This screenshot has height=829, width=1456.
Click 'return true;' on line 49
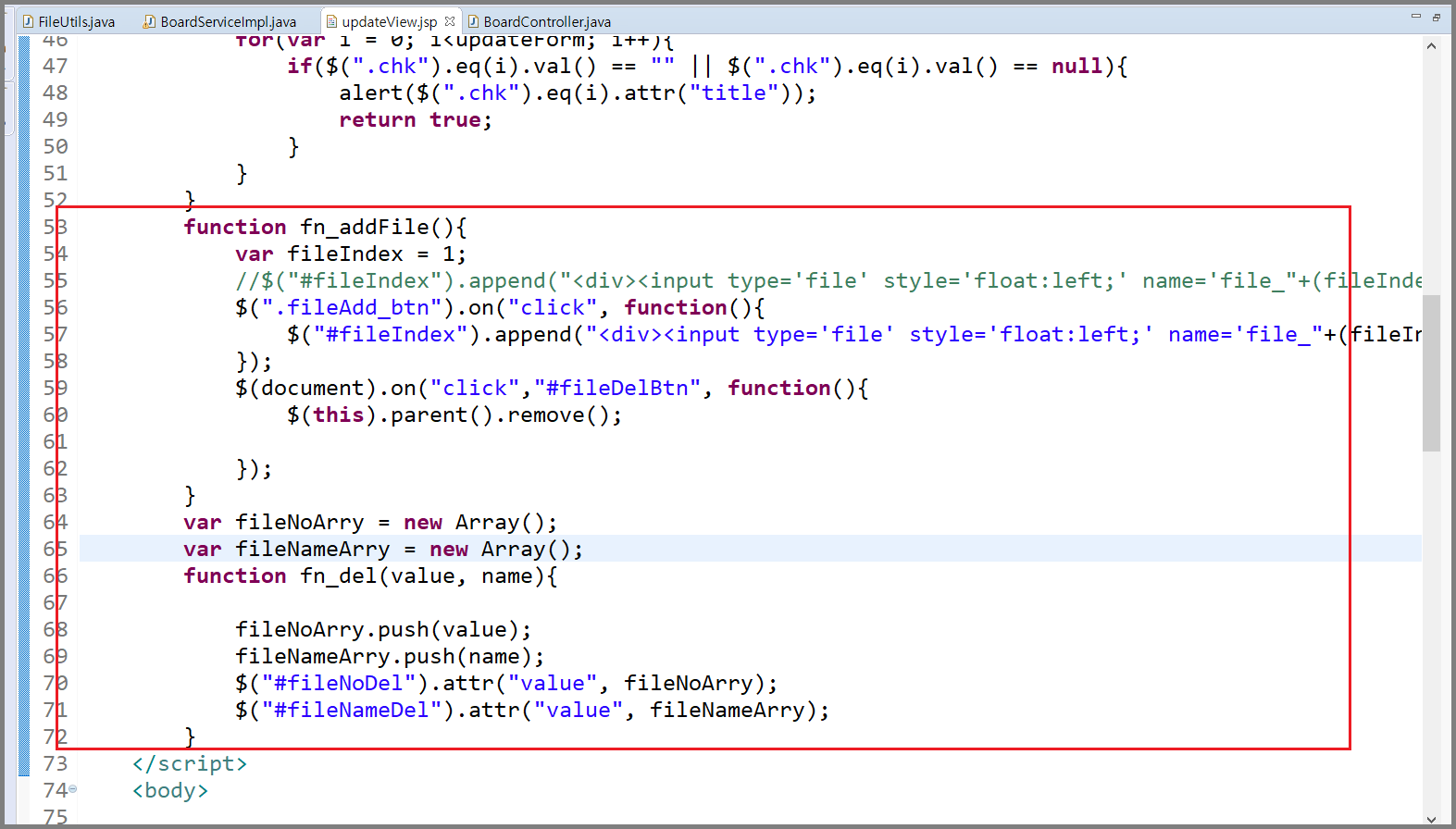pos(416,119)
